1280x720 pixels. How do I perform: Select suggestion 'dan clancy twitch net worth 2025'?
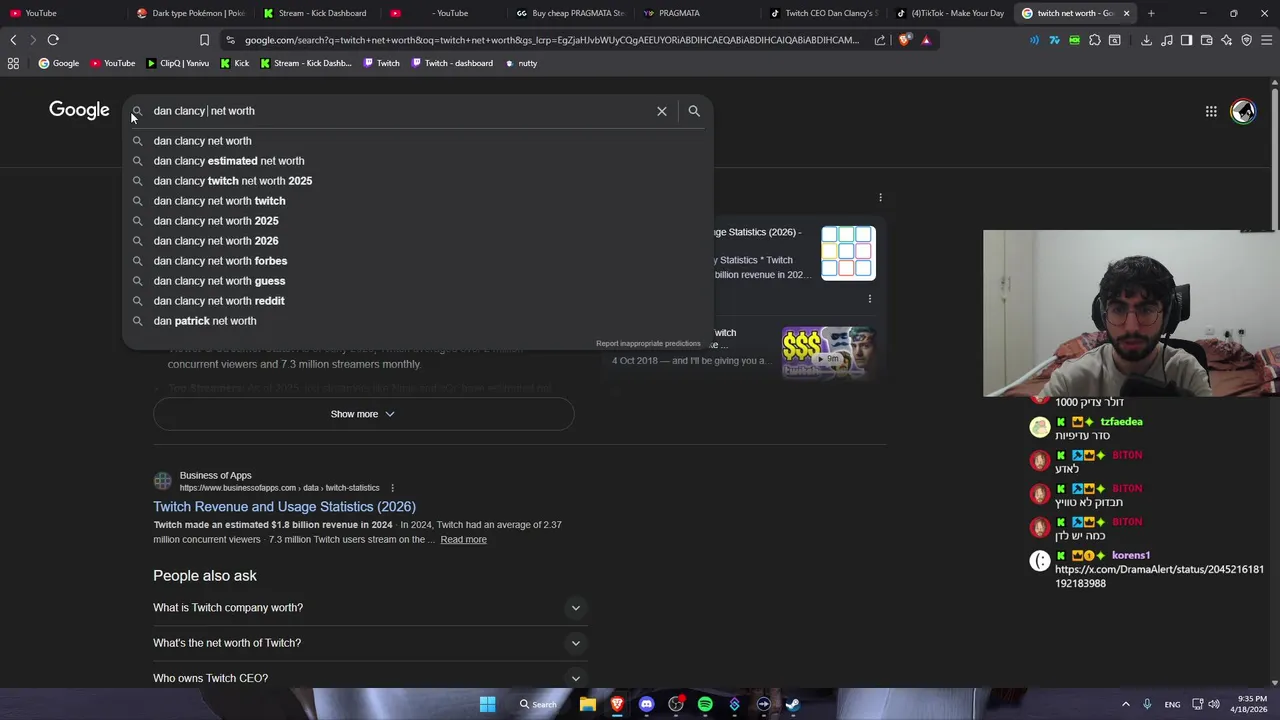pos(418,181)
